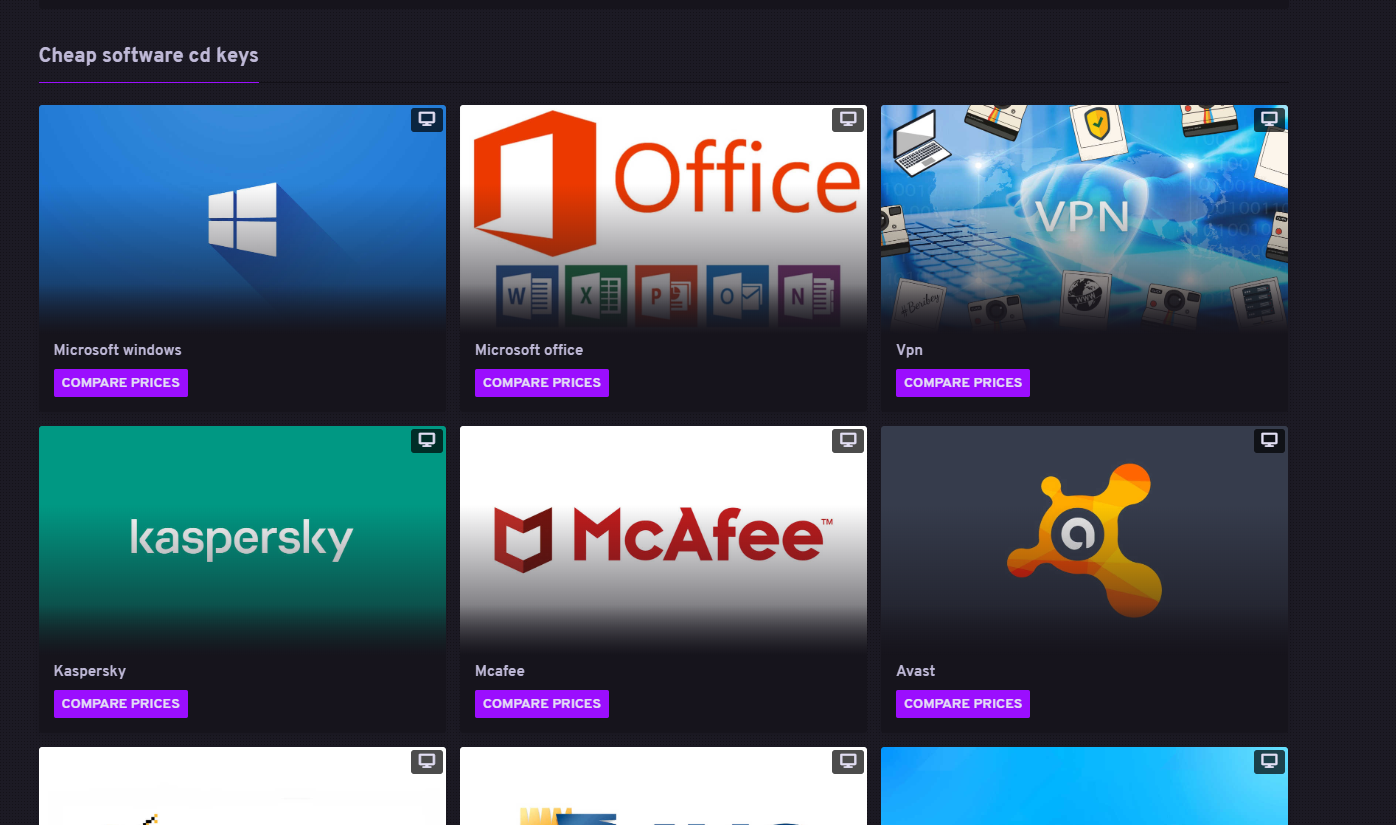Compare prices for Microsoft office
The height and width of the screenshot is (825, 1396).
click(x=542, y=383)
